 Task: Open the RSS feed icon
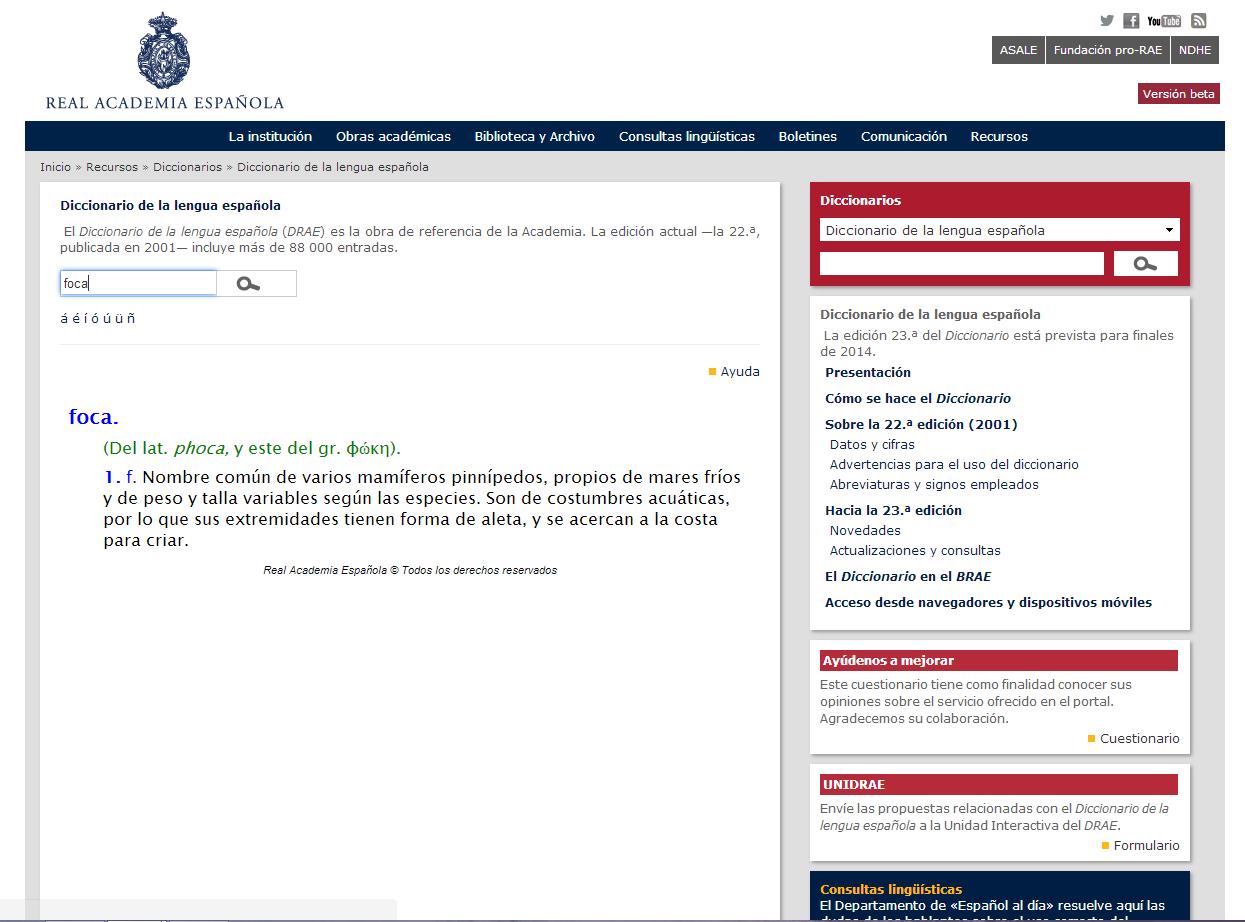tap(1199, 21)
